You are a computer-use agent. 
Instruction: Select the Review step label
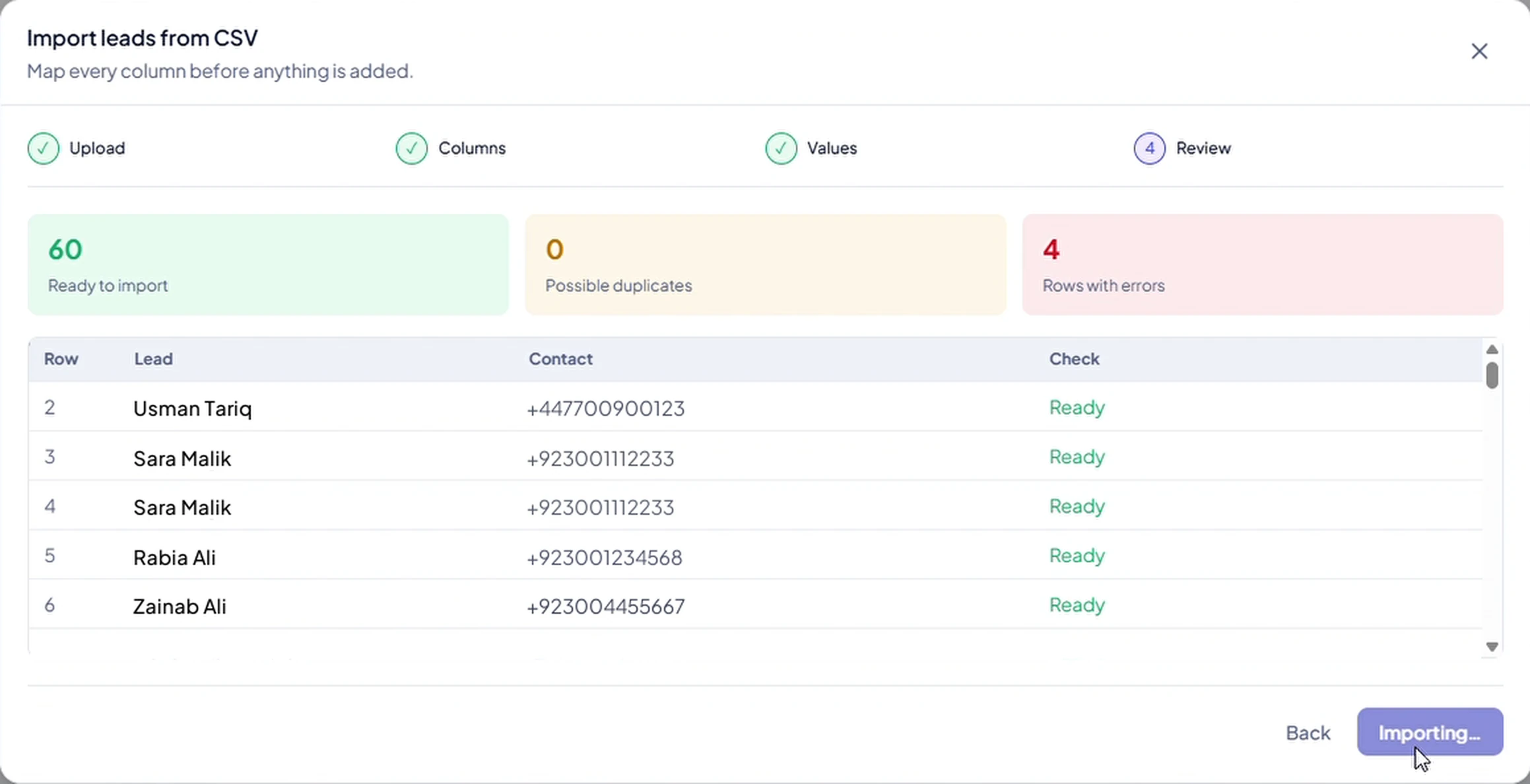1203,148
